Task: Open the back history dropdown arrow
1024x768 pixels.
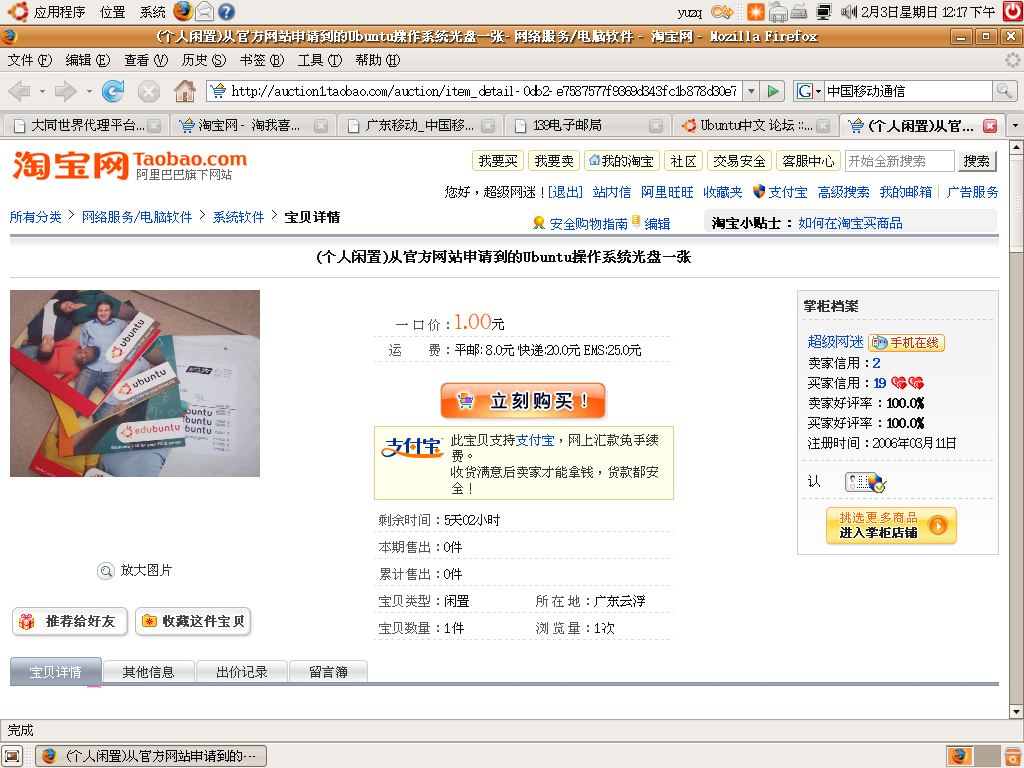Action: 42,91
